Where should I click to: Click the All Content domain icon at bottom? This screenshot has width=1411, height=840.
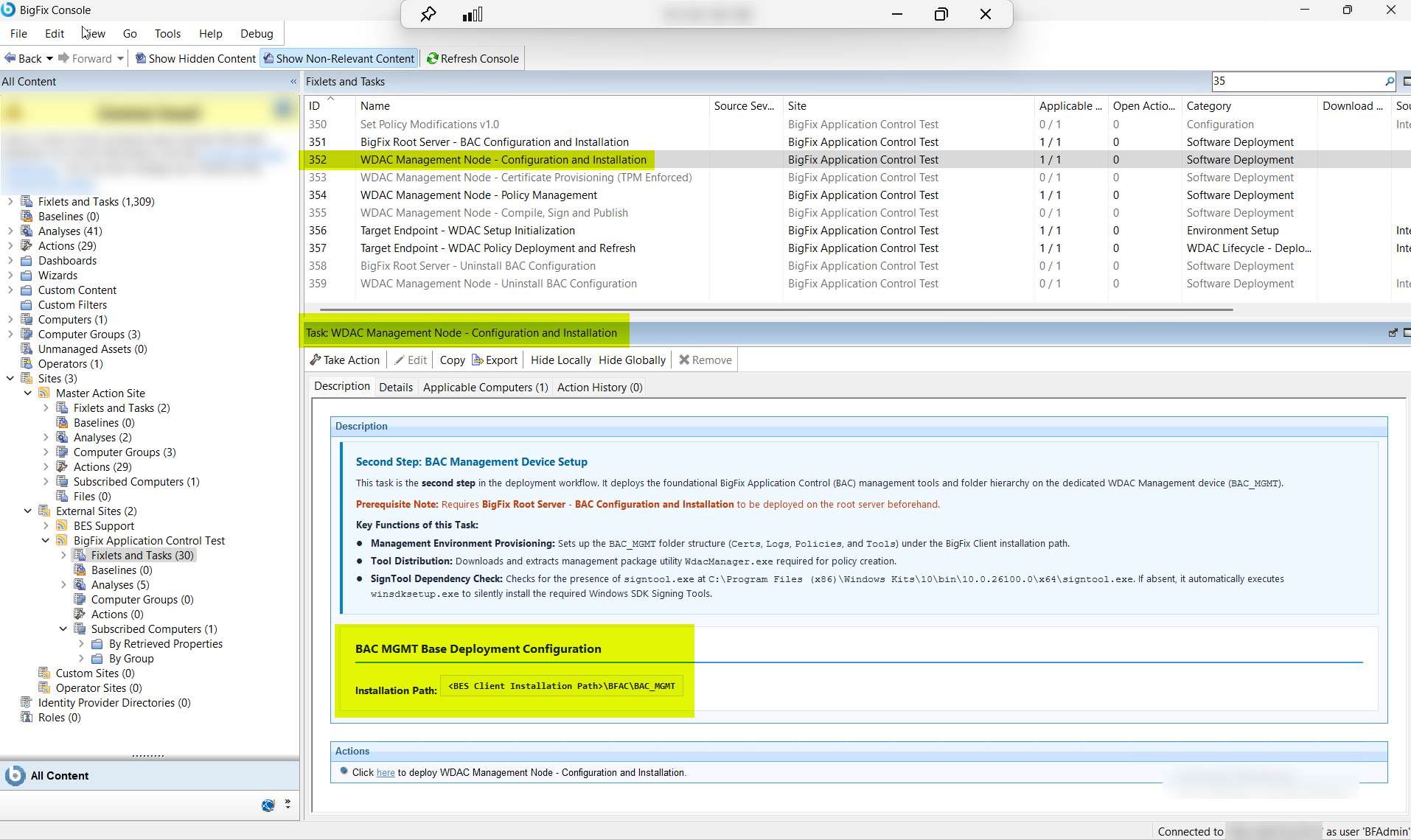(15, 775)
